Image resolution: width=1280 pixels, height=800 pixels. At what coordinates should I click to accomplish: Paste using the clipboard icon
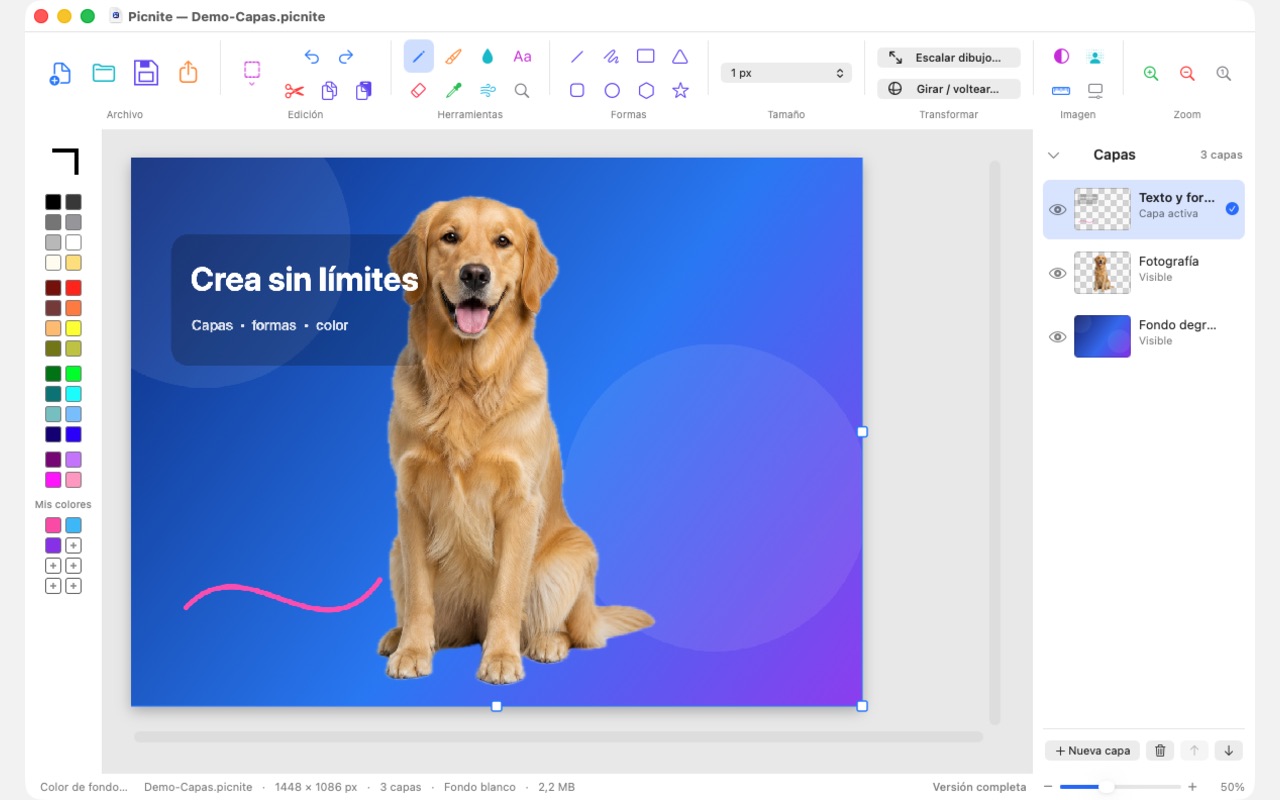coord(363,91)
